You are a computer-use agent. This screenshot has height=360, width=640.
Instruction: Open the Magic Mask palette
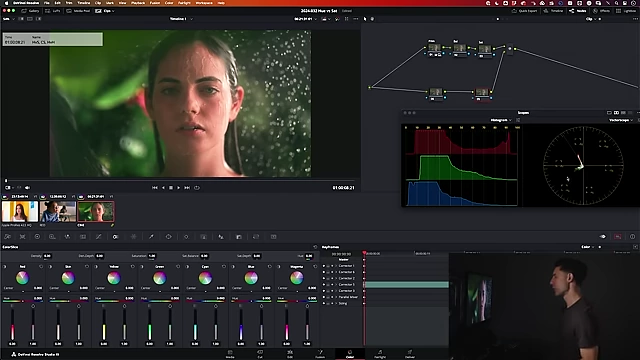[x=203, y=237]
